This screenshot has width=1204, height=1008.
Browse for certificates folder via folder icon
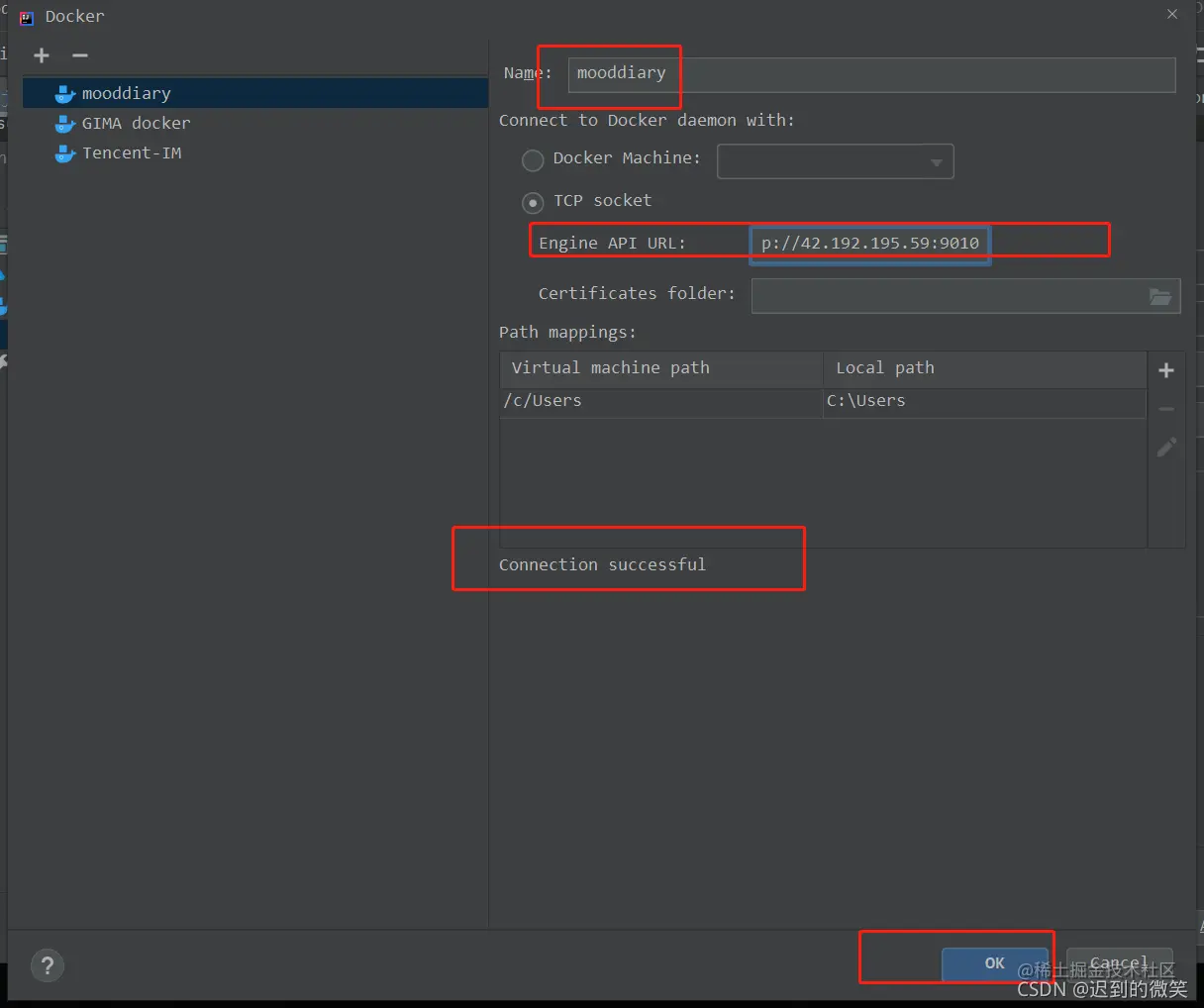coord(1160,295)
